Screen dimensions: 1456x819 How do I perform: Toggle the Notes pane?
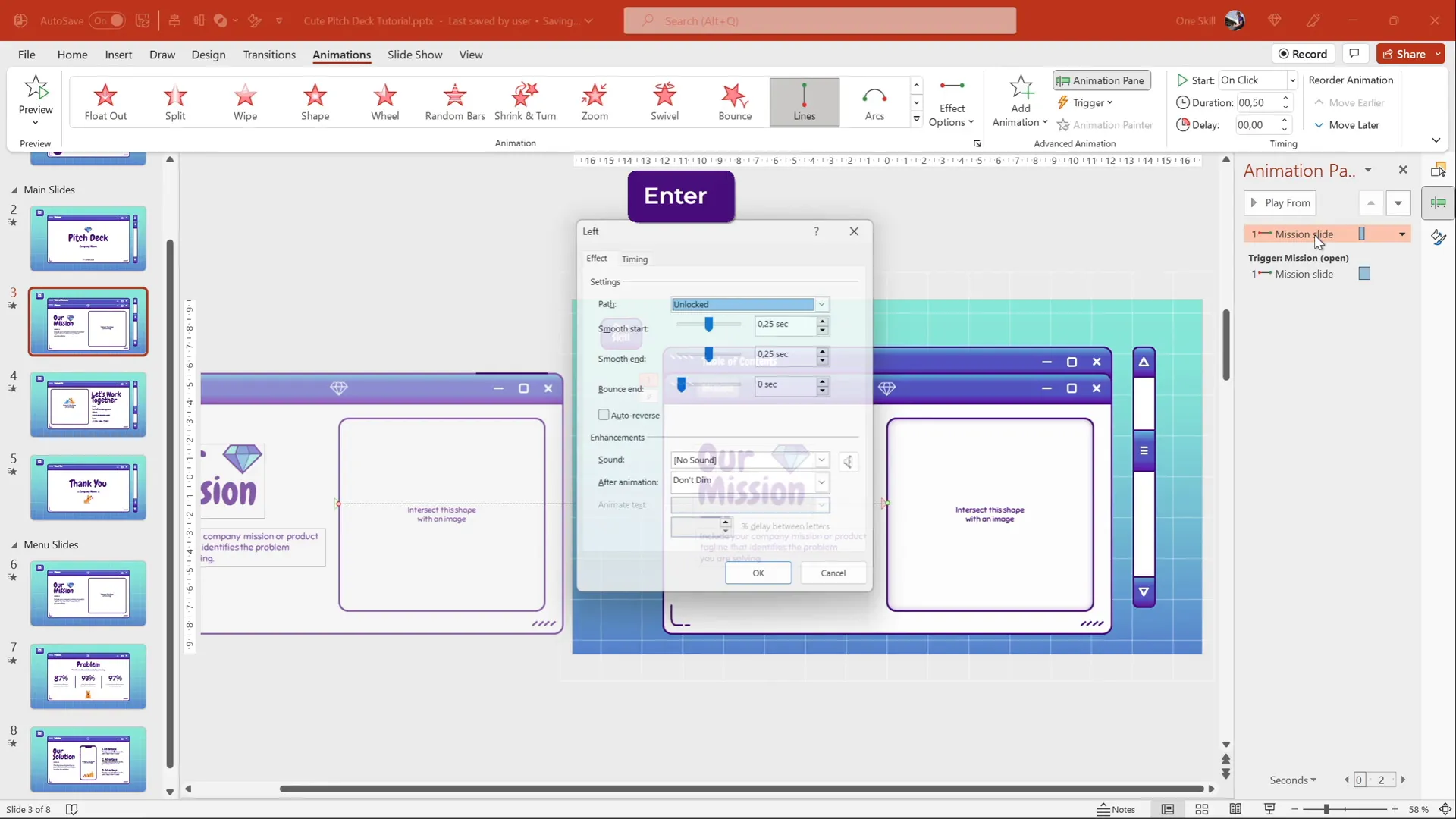point(1116,809)
